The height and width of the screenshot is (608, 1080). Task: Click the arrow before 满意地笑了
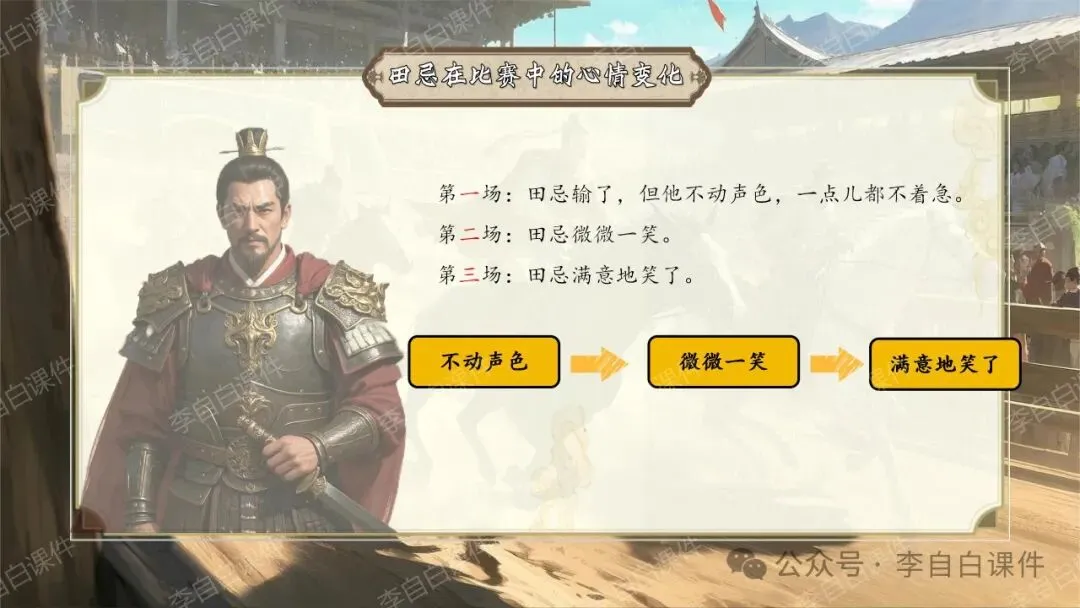[835, 364]
